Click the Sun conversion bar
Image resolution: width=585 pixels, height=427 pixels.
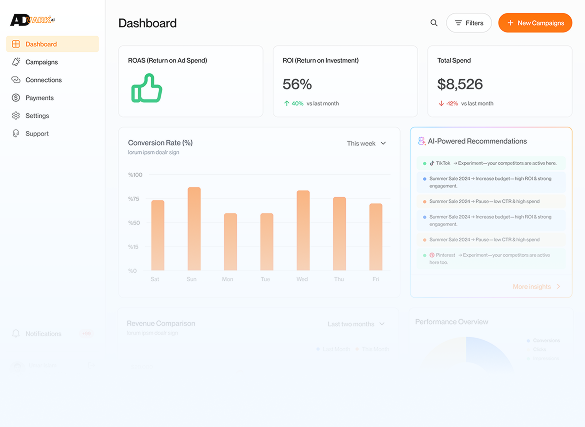pyautogui.click(x=194, y=229)
